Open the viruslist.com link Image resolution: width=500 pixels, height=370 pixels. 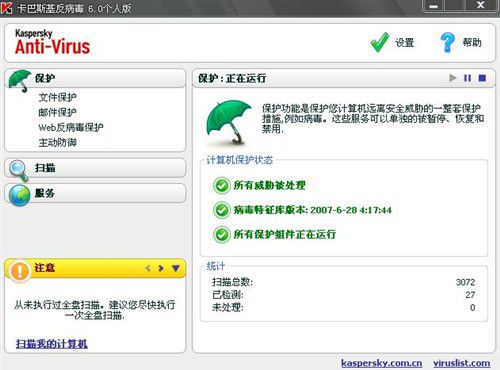click(x=462, y=363)
